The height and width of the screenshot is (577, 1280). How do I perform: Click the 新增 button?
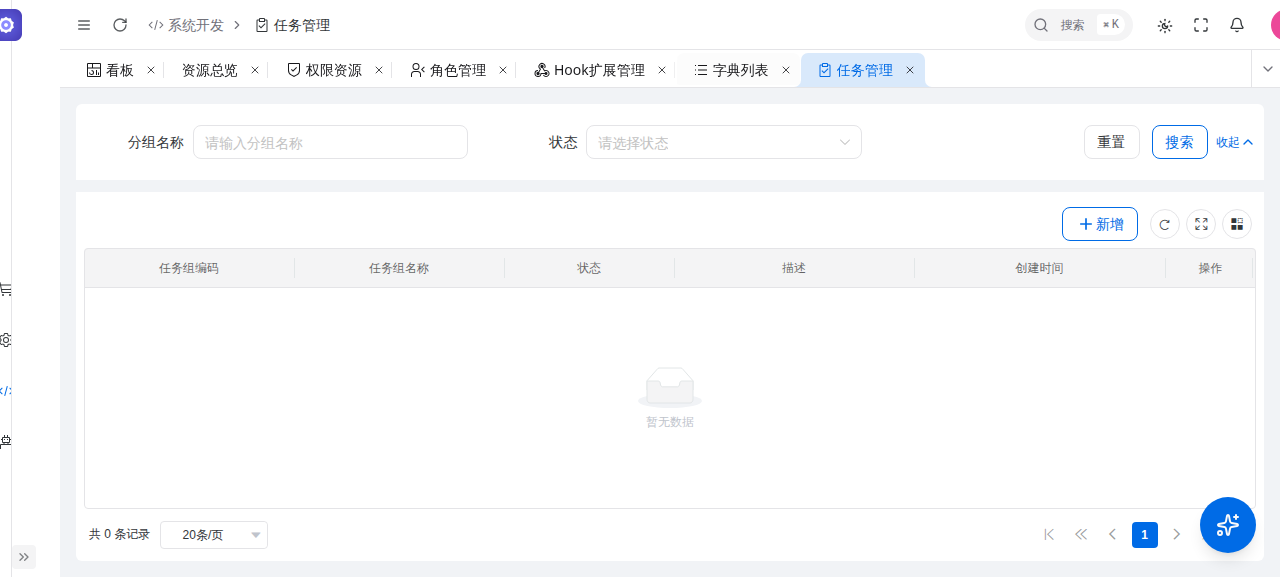tap(1100, 224)
